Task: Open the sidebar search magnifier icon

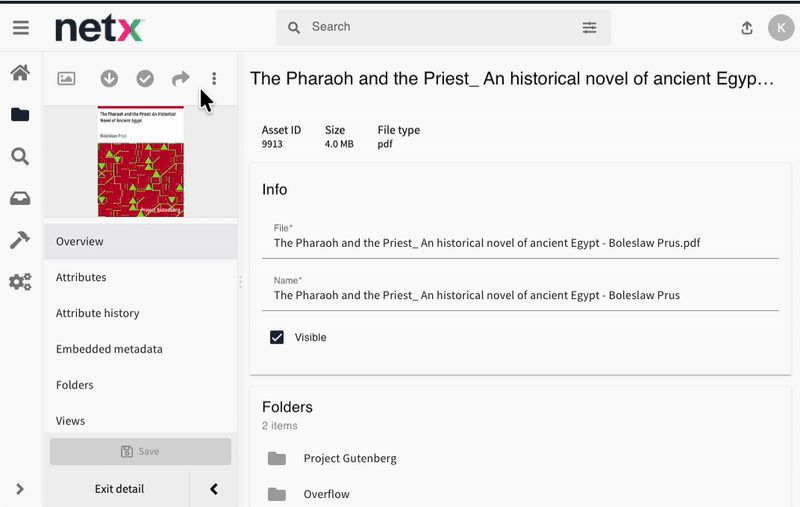Action: pos(20,156)
